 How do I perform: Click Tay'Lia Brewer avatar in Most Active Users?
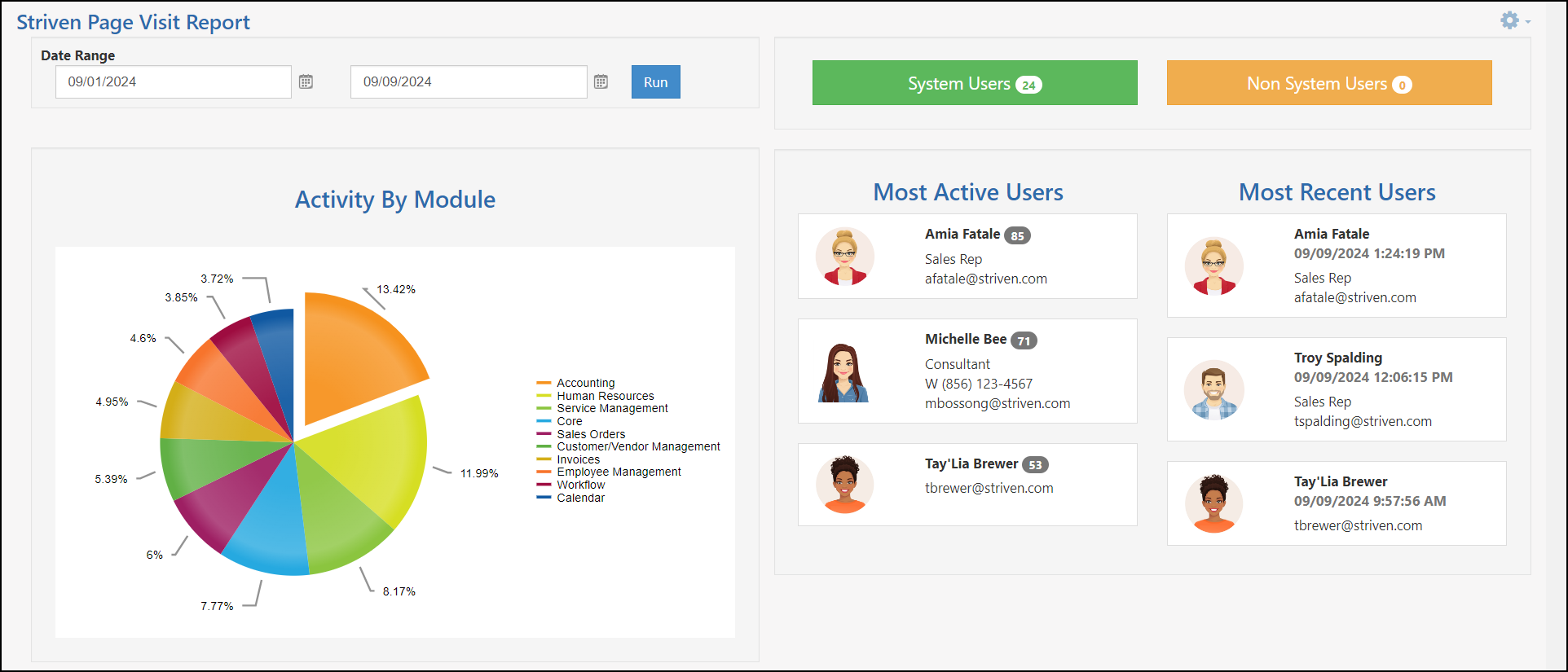[845, 485]
